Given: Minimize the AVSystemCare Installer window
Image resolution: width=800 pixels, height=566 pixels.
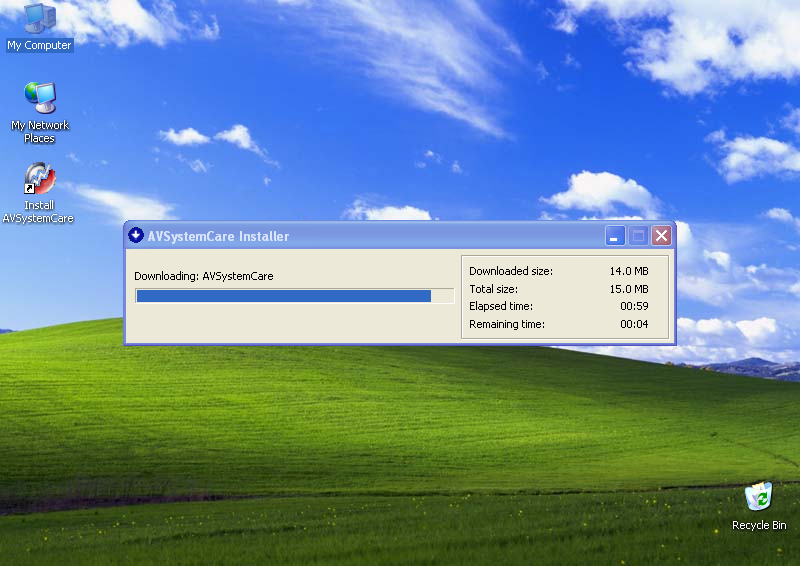Looking at the screenshot, I should tap(615, 236).
